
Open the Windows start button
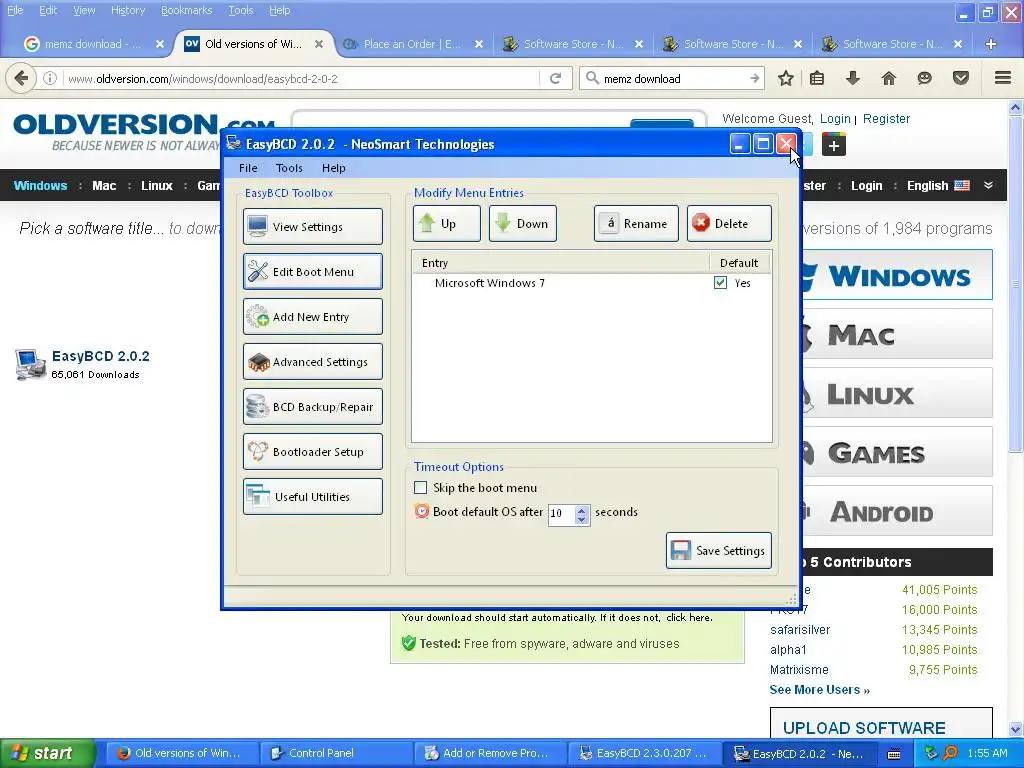click(x=48, y=753)
